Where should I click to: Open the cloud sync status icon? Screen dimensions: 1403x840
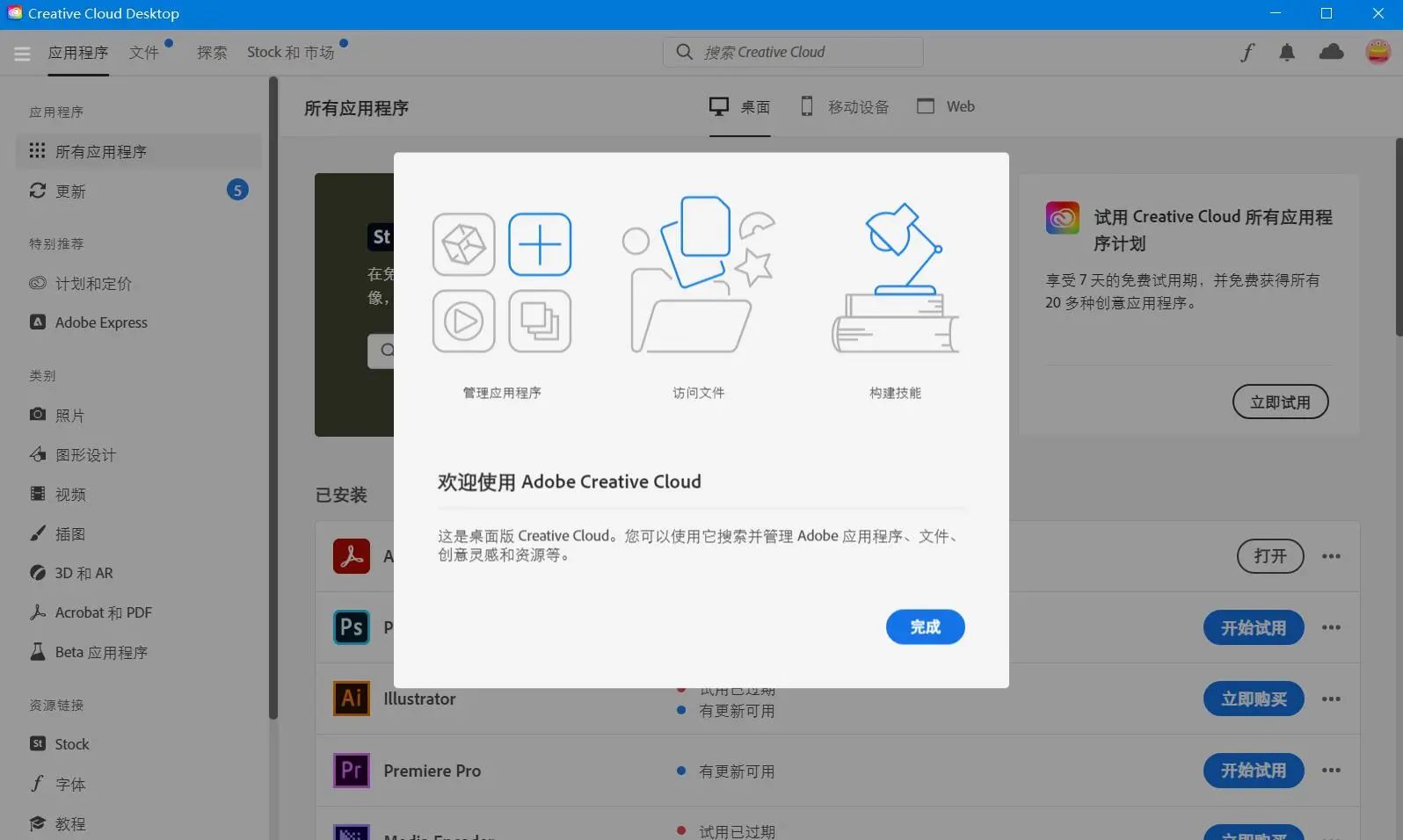pyautogui.click(x=1332, y=52)
